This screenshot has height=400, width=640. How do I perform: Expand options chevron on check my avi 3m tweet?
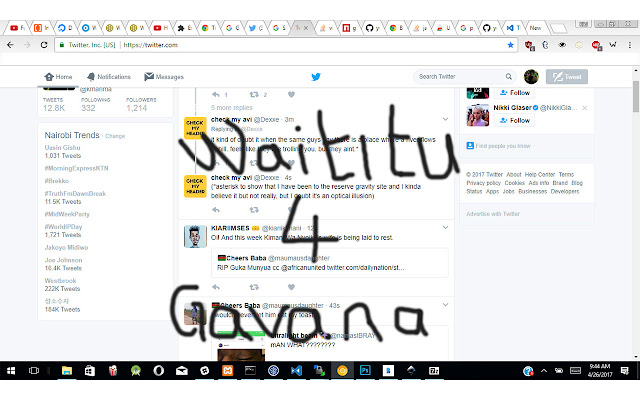click(x=445, y=119)
